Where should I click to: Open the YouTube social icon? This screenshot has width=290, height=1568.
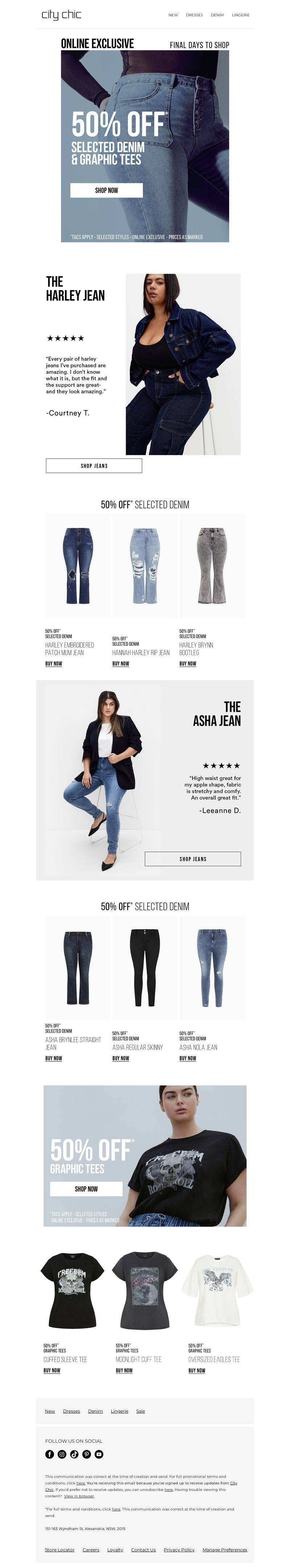pos(99,1454)
